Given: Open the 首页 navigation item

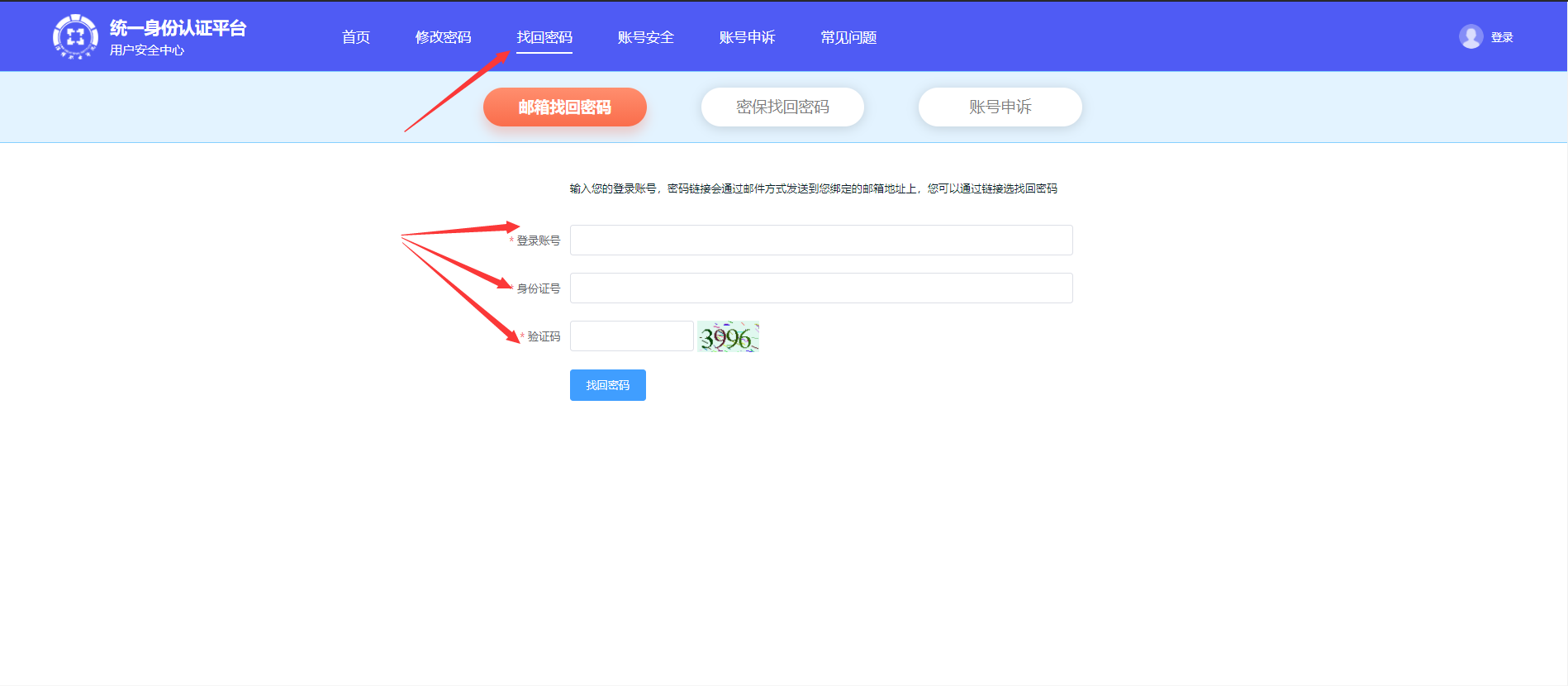Looking at the screenshot, I should [x=356, y=37].
